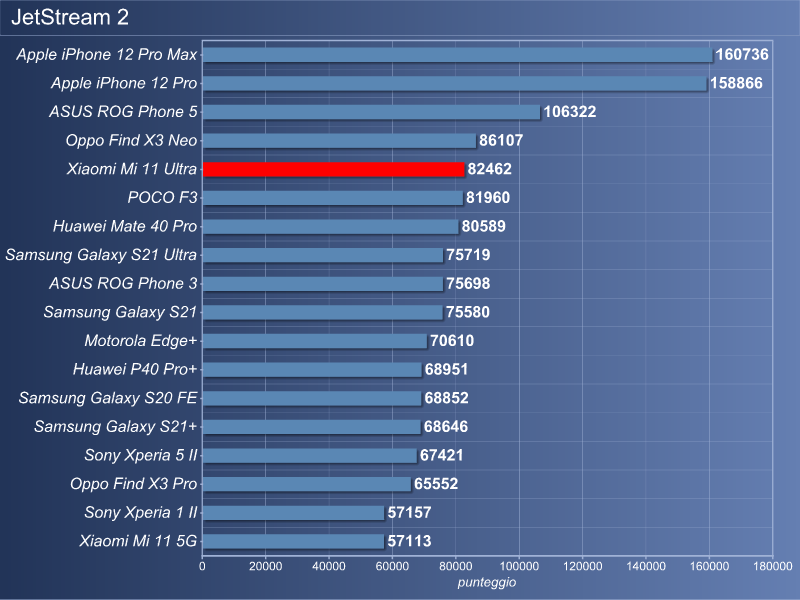Click the 'ASUS ROG Phone 5' label

click(123, 112)
